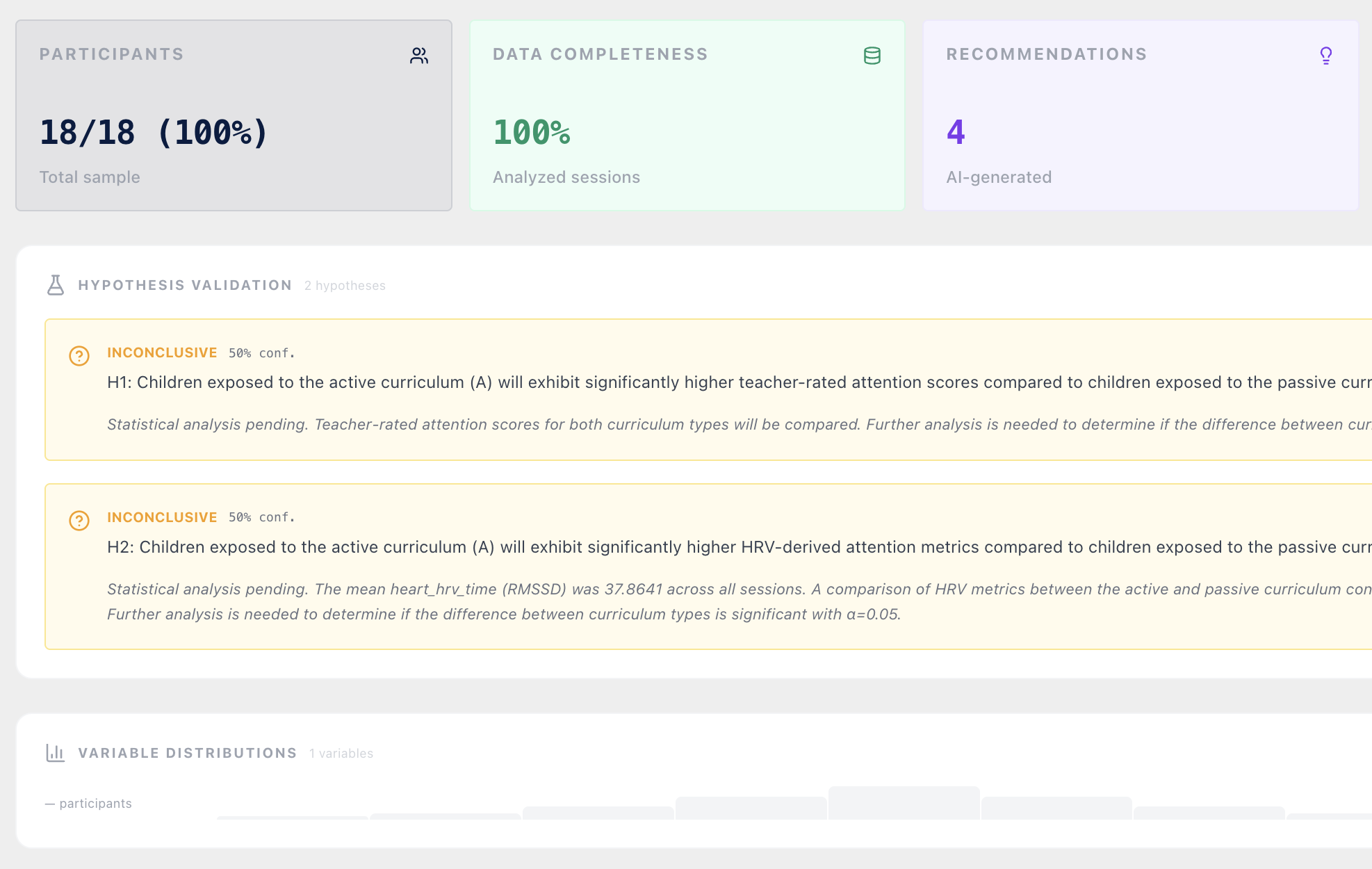Click the '2 hypotheses' label
The height and width of the screenshot is (869, 1372).
coord(345,285)
